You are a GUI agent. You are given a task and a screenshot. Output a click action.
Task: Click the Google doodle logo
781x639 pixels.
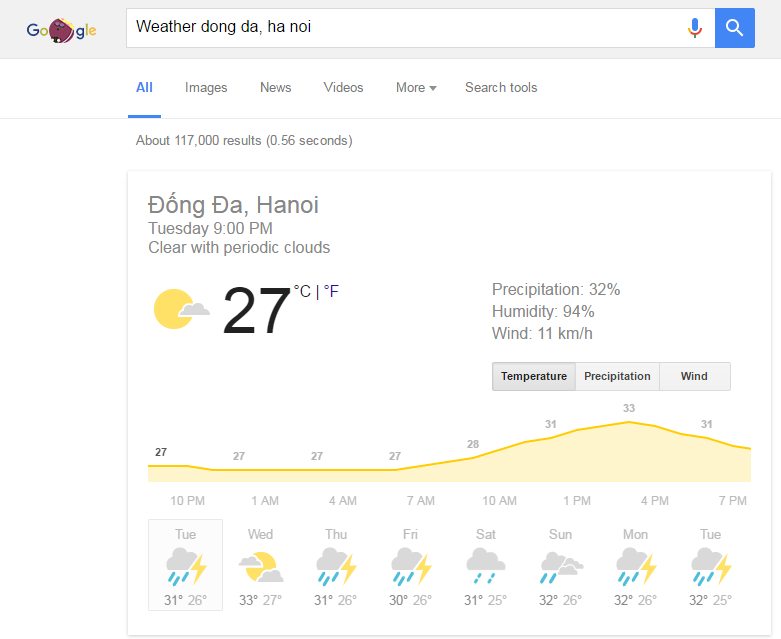[x=61, y=30]
